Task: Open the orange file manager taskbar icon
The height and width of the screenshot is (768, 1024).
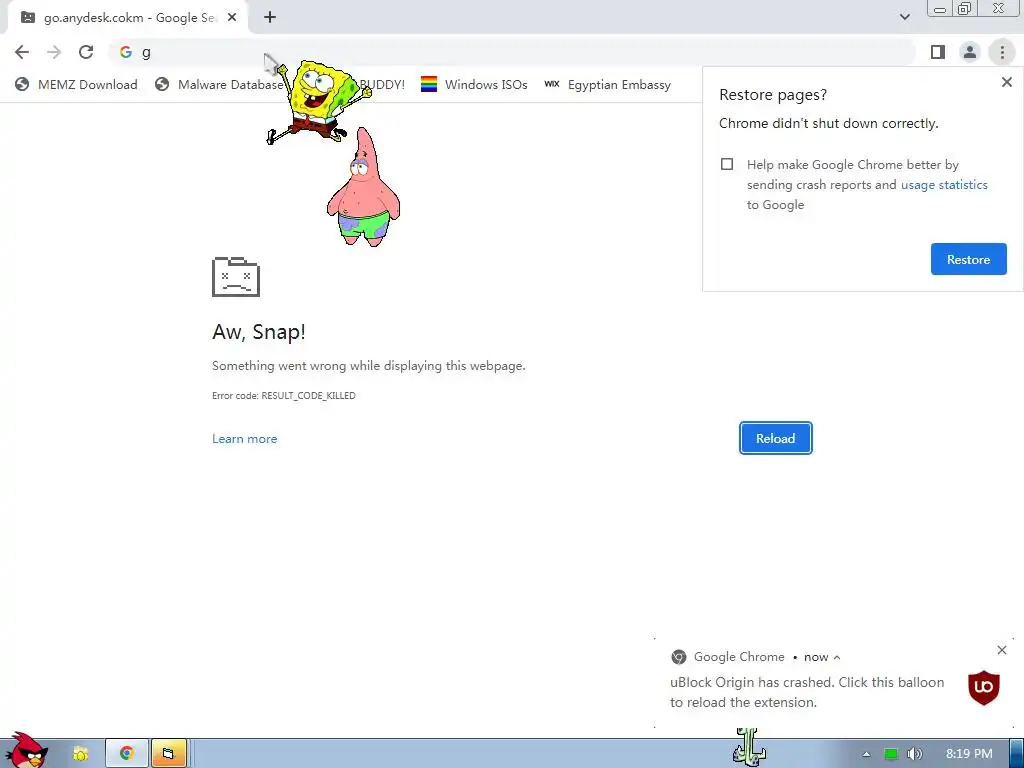Action: [168, 754]
